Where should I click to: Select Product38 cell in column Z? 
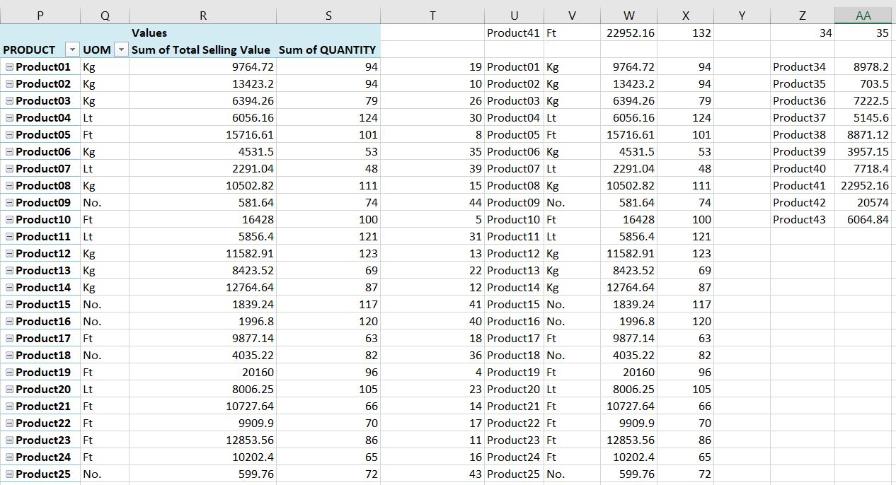pos(802,135)
